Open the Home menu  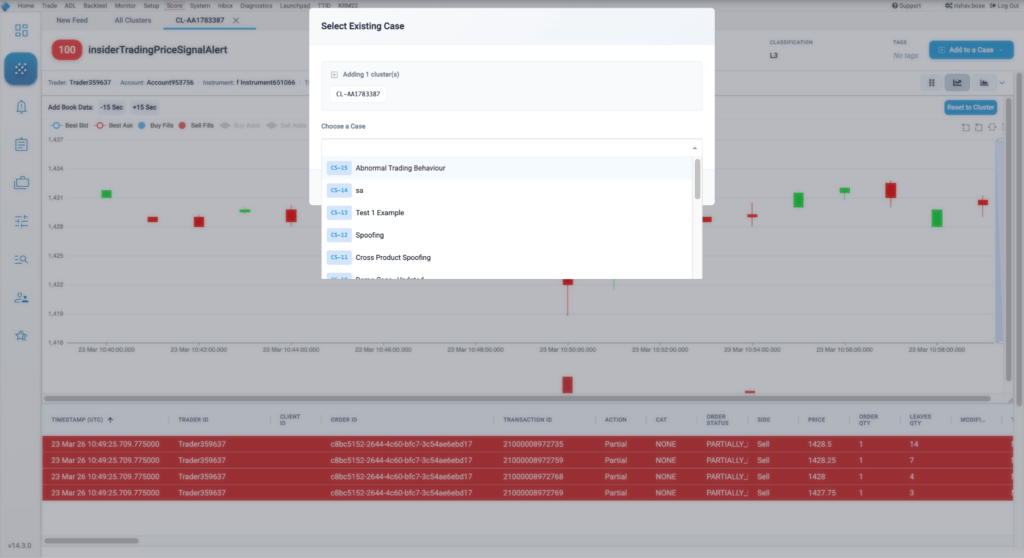tap(25, 5)
